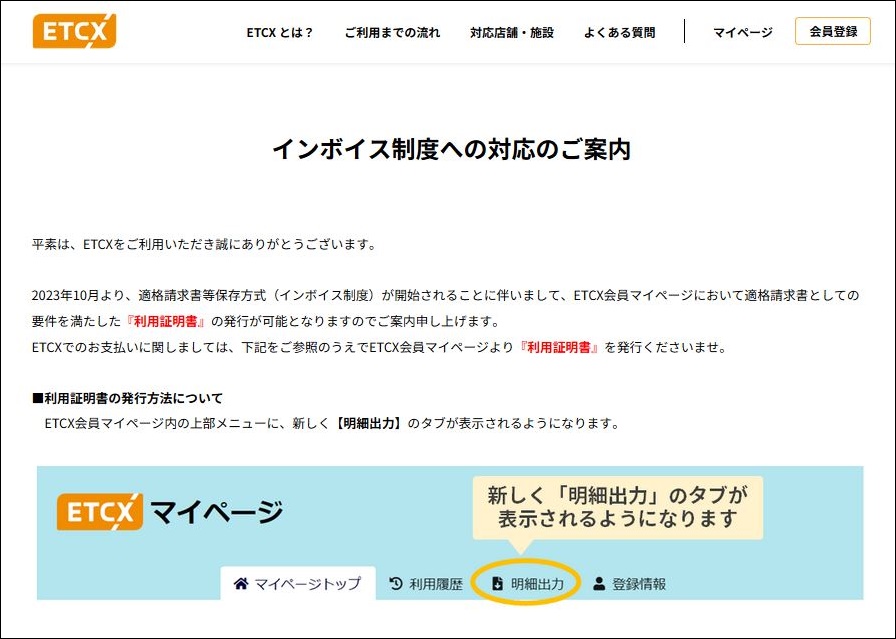Open the '登録情報' tab
Image resolution: width=896 pixels, height=639 pixels.
click(x=629, y=584)
